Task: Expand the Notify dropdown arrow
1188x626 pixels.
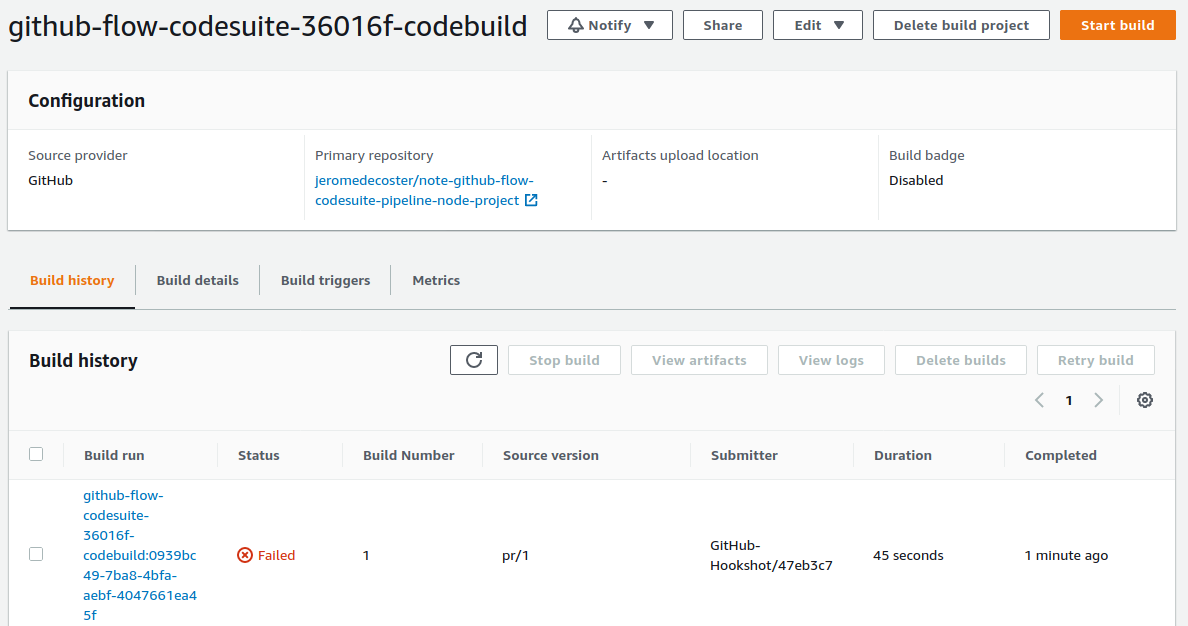Action: pyautogui.click(x=649, y=25)
